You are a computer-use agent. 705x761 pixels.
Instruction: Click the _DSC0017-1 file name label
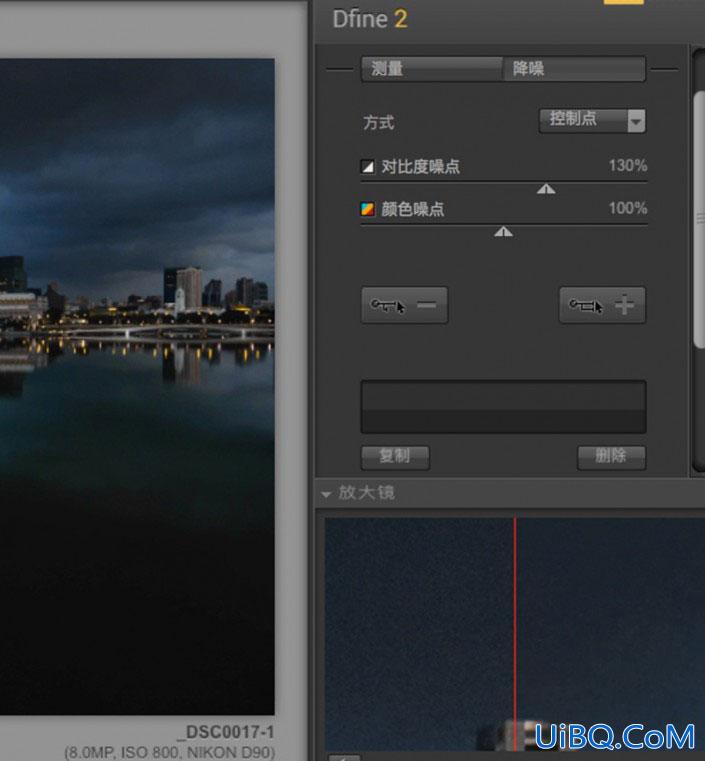(x=226, y=732)
